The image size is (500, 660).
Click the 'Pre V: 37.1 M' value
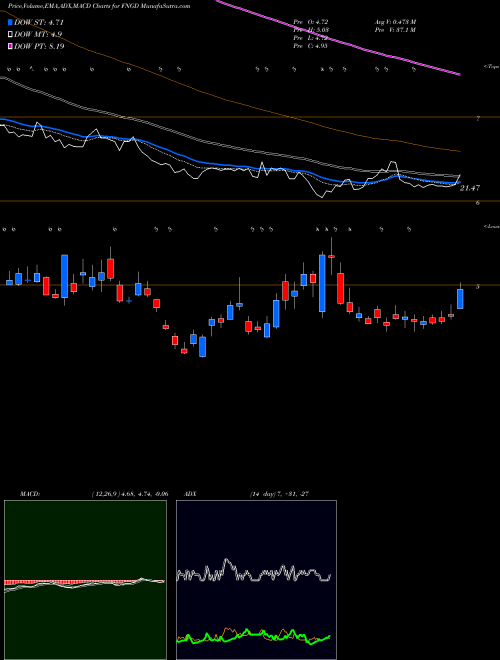click(395, 30)
